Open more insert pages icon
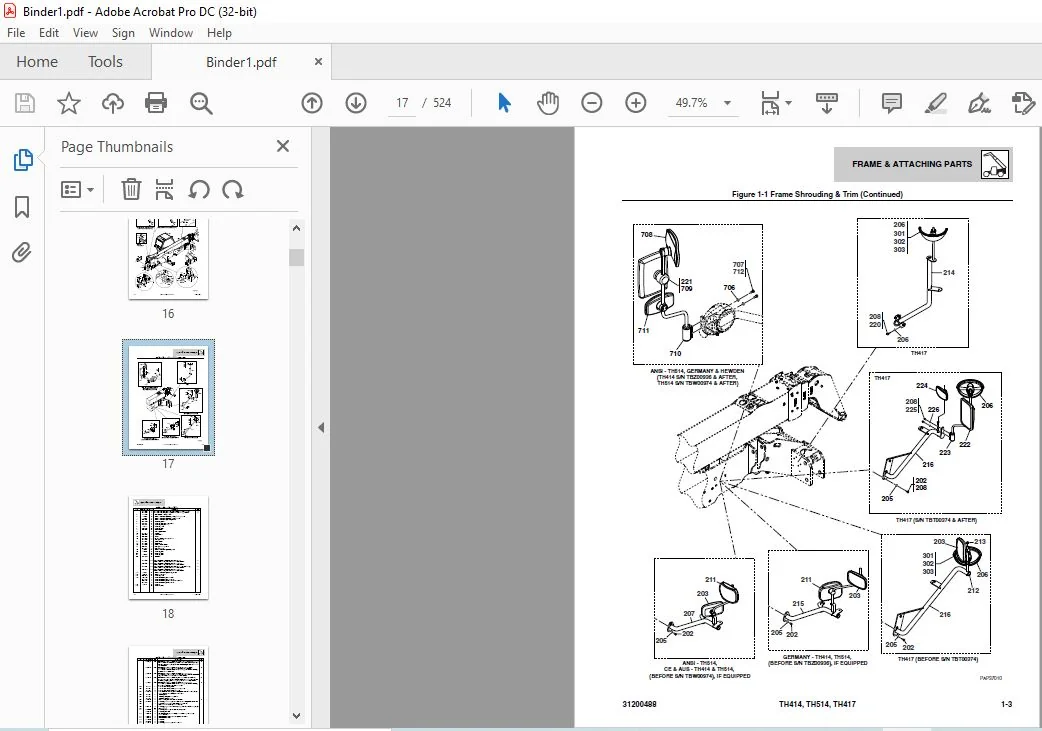The height and width of the screenshot is (731, 1042). (x=164, y=189)
